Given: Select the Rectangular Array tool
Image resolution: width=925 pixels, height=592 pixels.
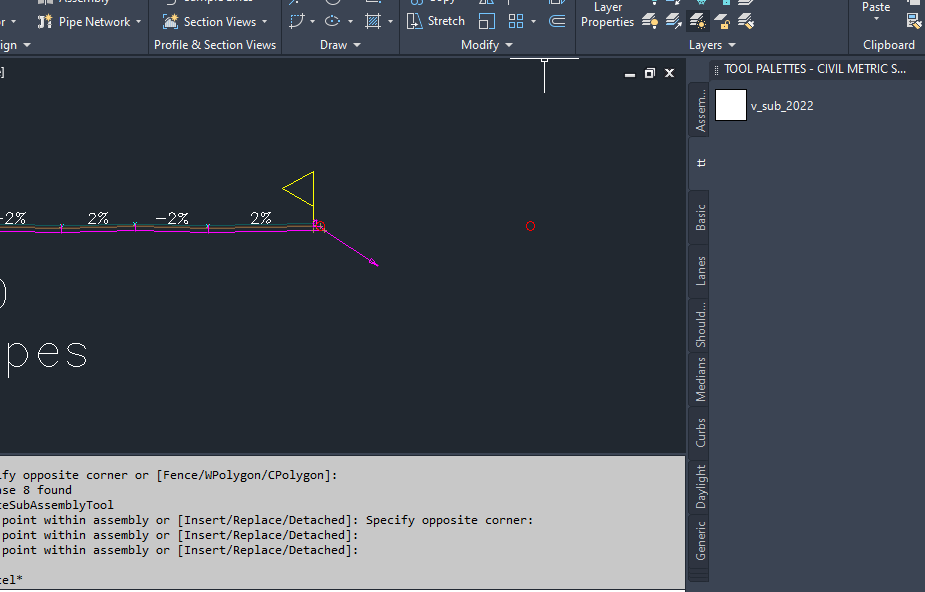Looking at the screenshot, I should click(515, 21).
